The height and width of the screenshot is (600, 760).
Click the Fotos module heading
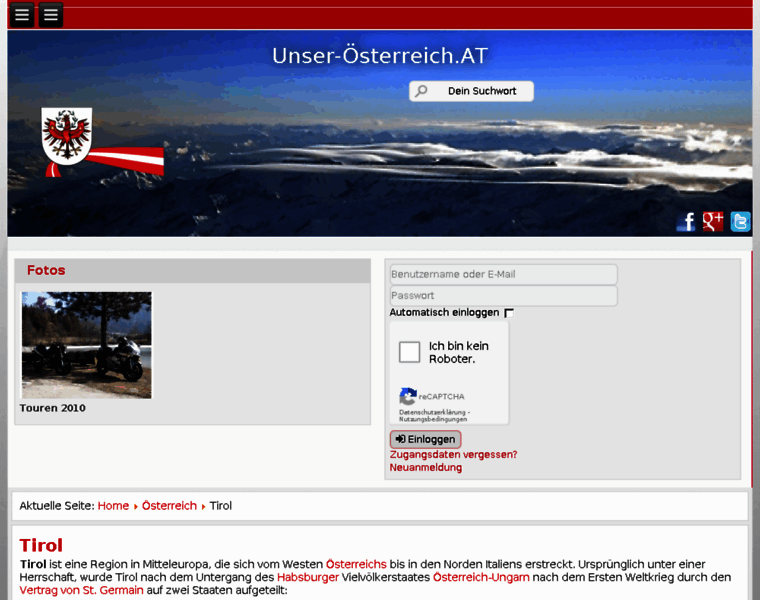(46, 270)
